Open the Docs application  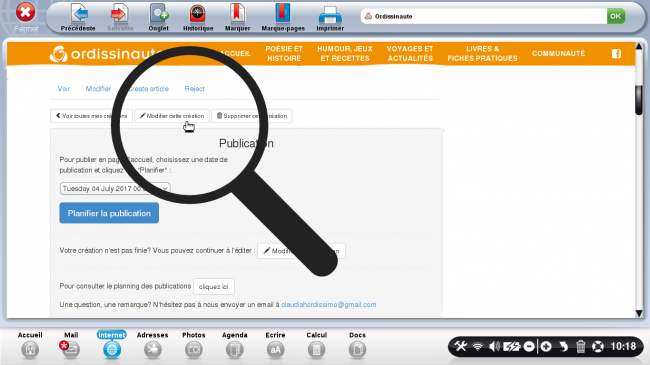357,345
